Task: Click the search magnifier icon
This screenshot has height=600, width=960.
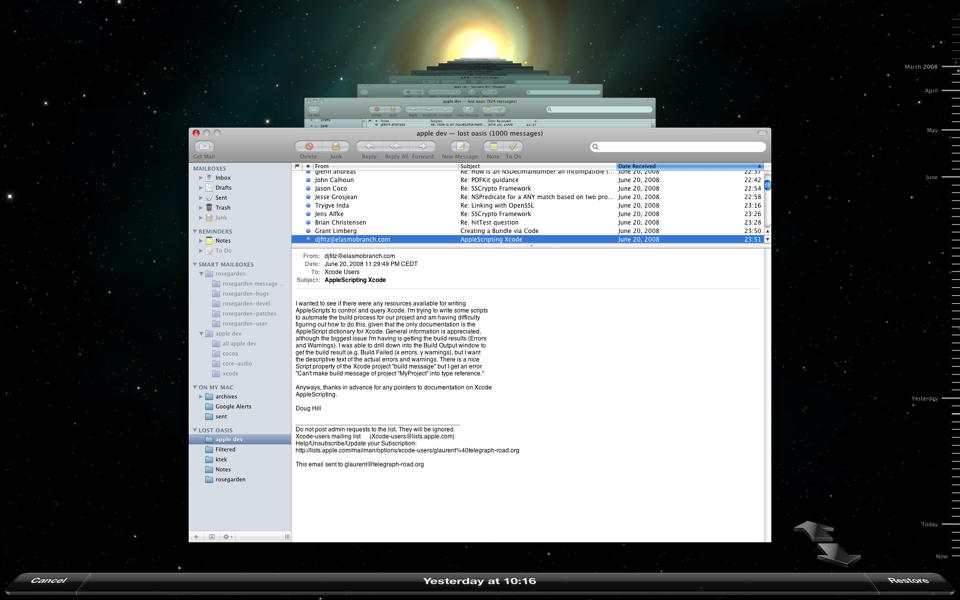Action: tap(595, 147)
